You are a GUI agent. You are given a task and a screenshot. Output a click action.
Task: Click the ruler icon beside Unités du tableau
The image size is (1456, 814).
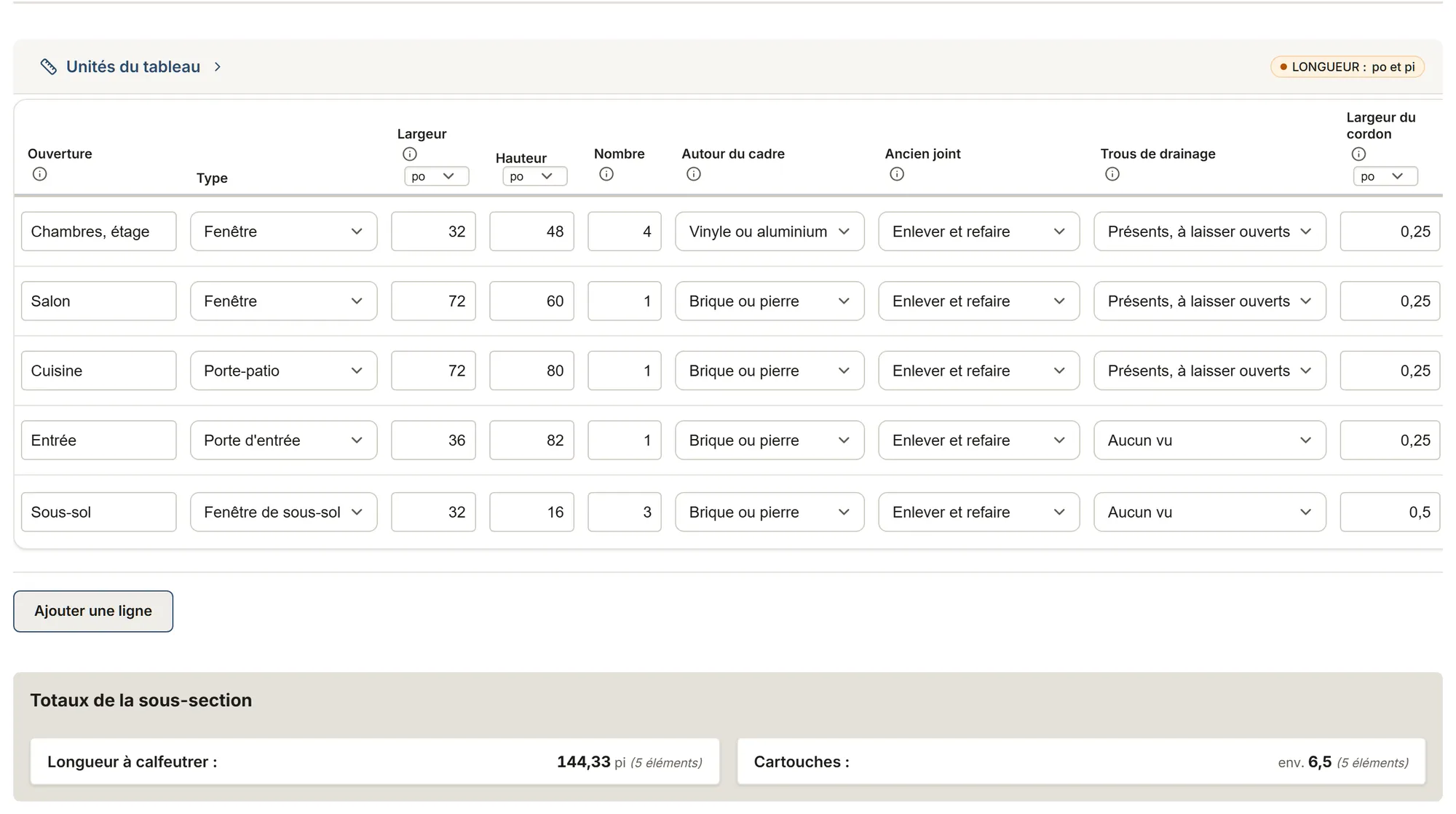click(48, 67)
